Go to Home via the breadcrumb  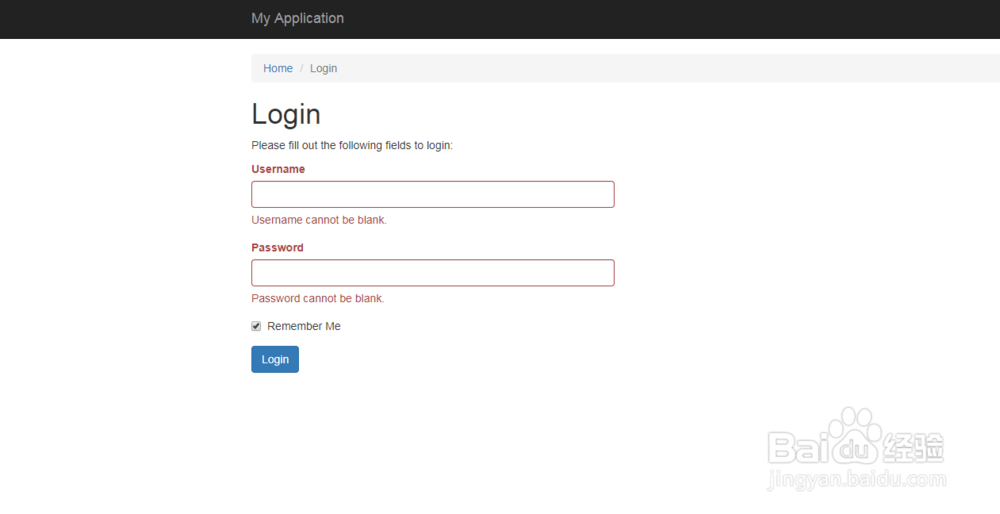pos(278,68)
